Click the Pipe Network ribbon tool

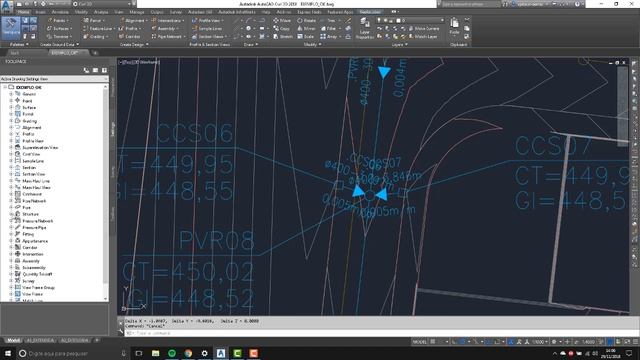(168, 36)
